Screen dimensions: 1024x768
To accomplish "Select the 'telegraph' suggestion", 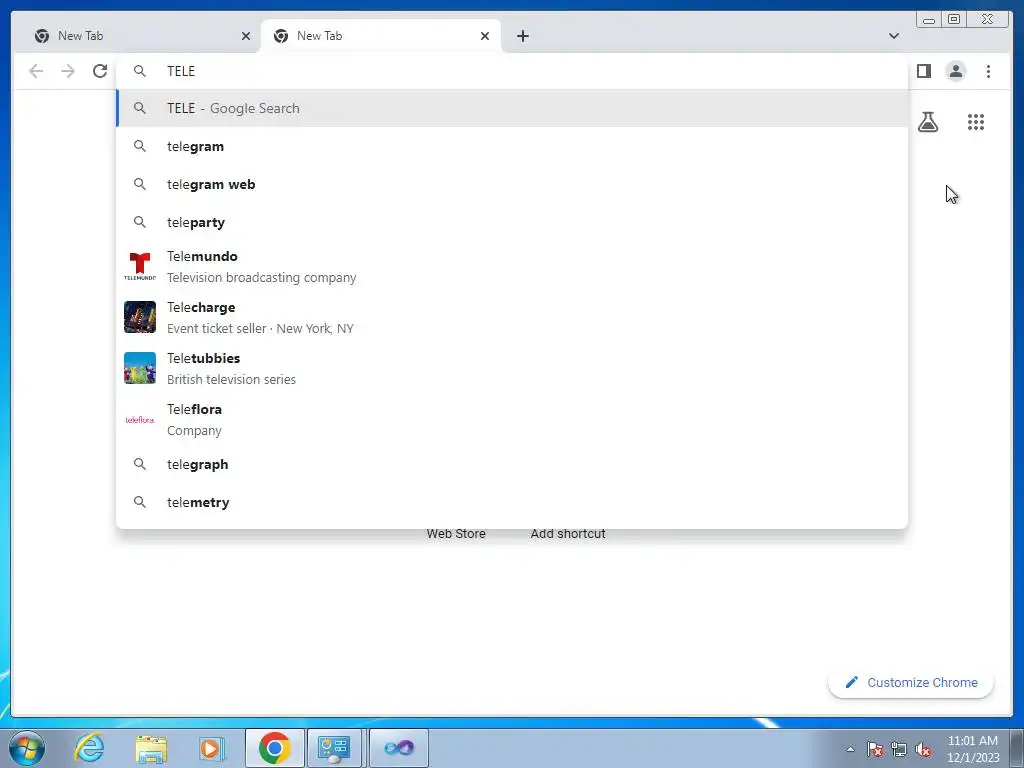I will point(512,464).
